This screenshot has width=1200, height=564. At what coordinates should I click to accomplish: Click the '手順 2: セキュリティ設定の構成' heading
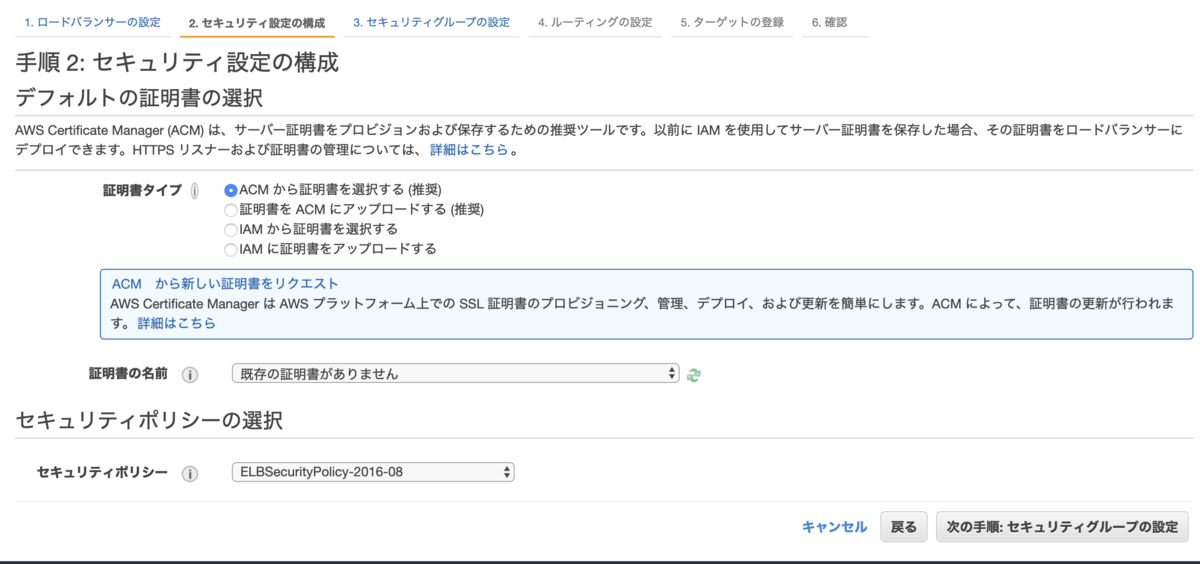click(178, 63)
